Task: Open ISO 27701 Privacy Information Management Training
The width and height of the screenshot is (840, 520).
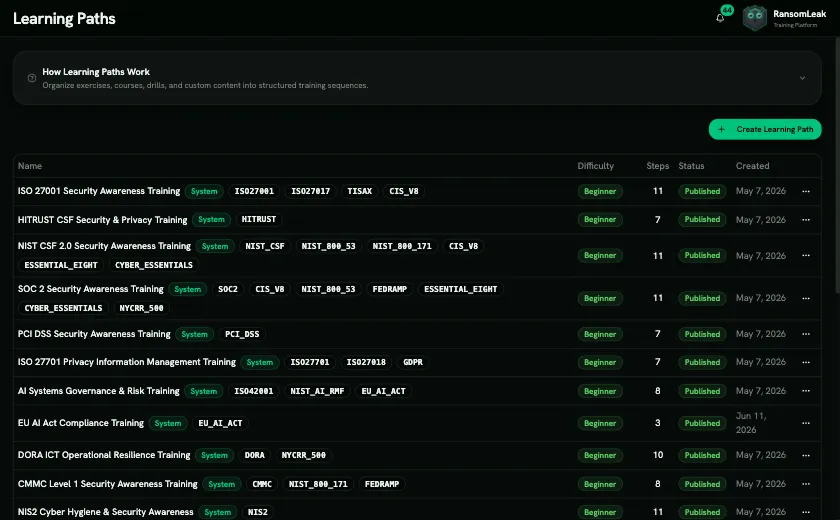Action: coord(126,362)
